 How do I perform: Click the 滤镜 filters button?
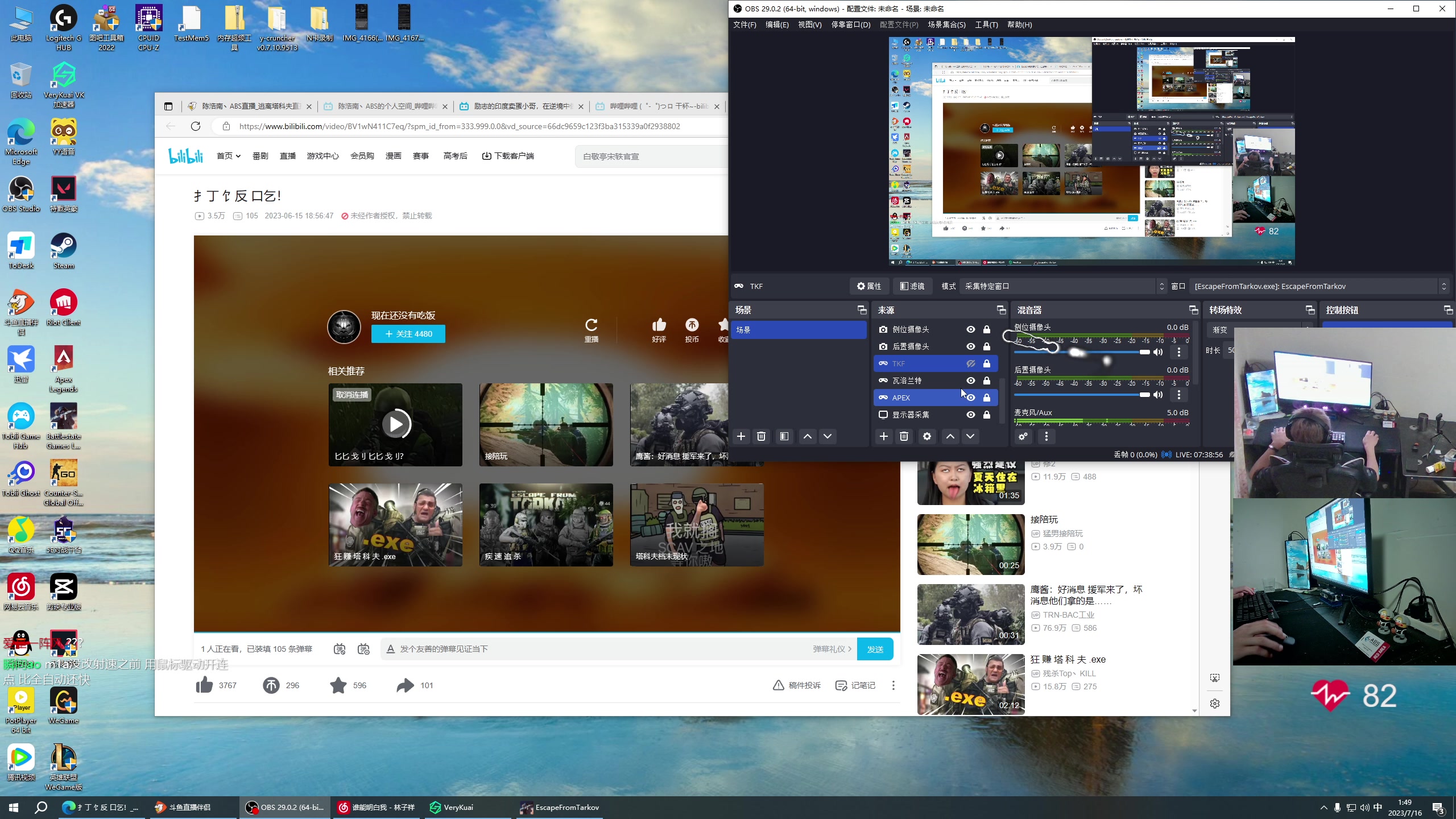pos(912,286)
